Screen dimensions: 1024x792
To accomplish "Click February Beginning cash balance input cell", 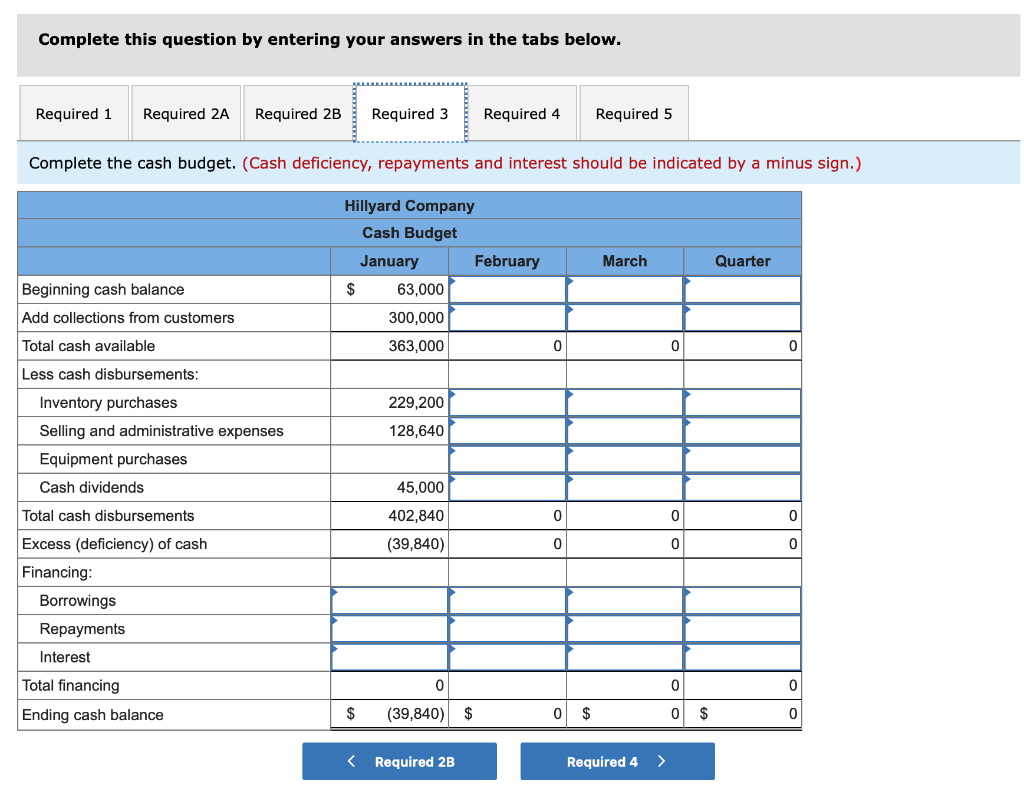I will tap(507, 289).
